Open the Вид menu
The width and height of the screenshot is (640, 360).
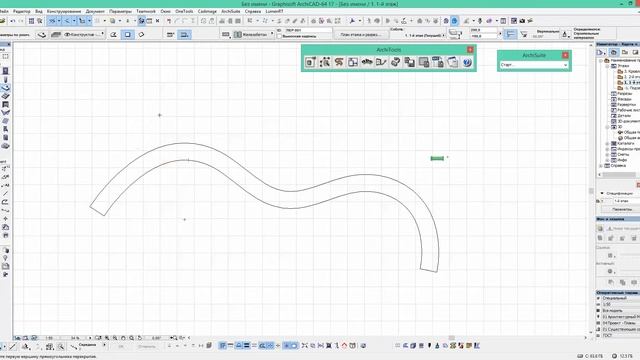[39, 11]
